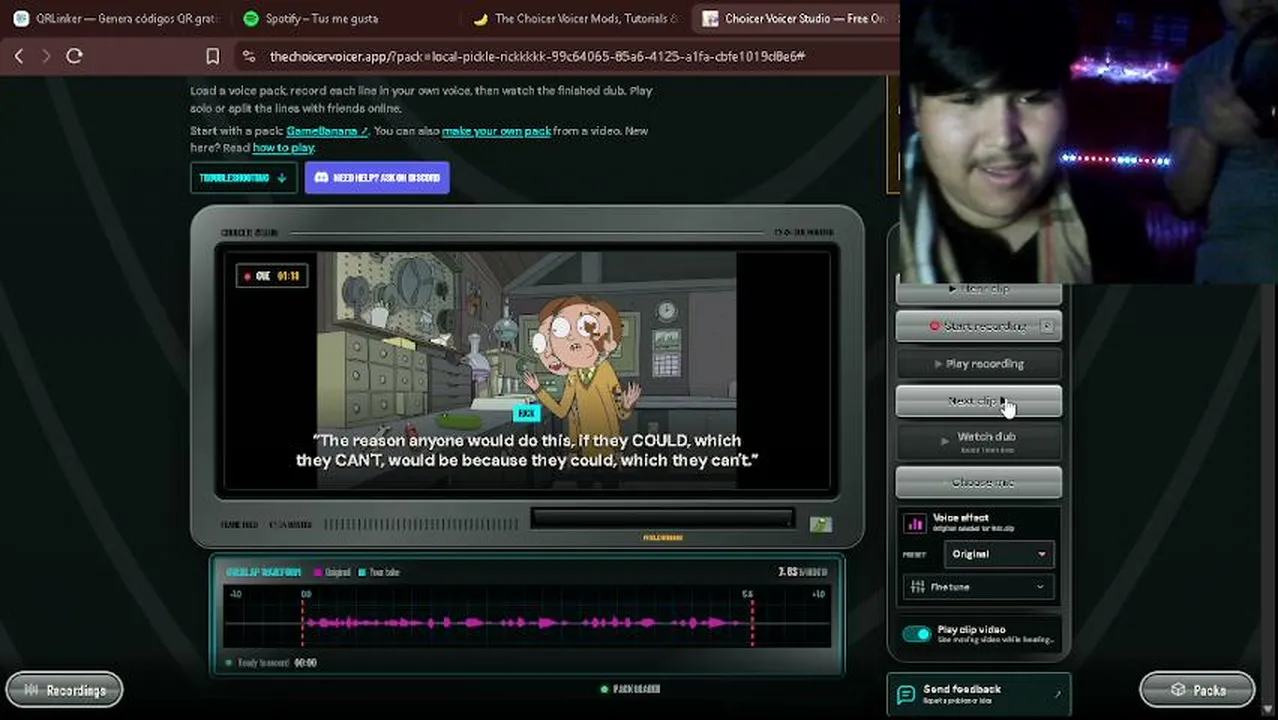This screenshot has width=1278, height=720.
Task: Open the Packs button
Action: (1198, 690)
